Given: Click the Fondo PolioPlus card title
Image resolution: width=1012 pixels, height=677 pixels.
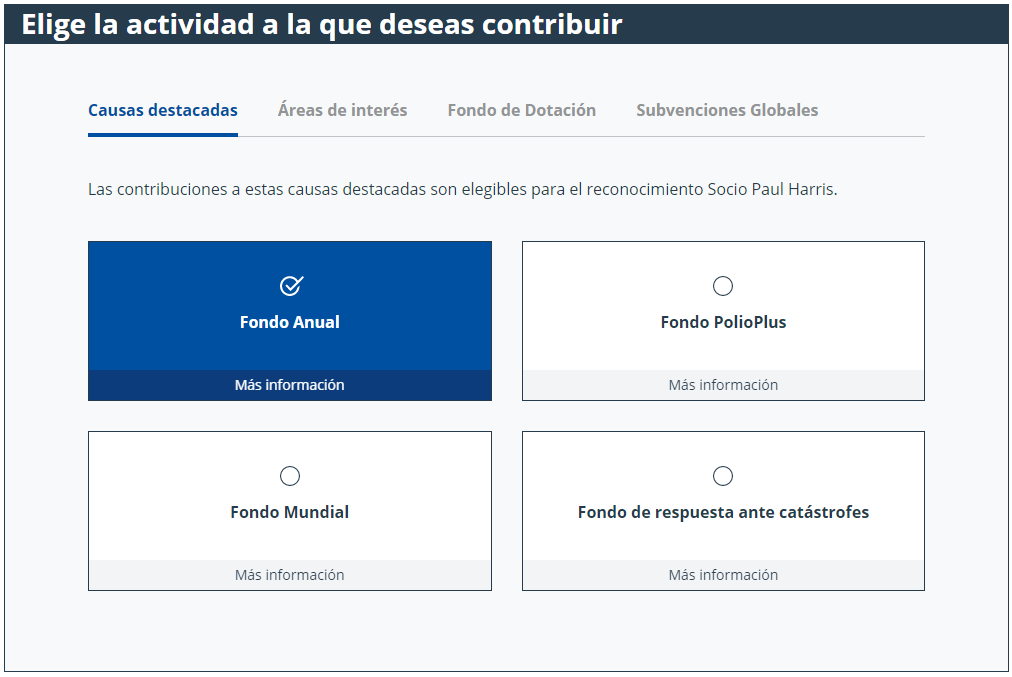Looking at the screenshot, I should pyautogui.click(x=723, y=322).
